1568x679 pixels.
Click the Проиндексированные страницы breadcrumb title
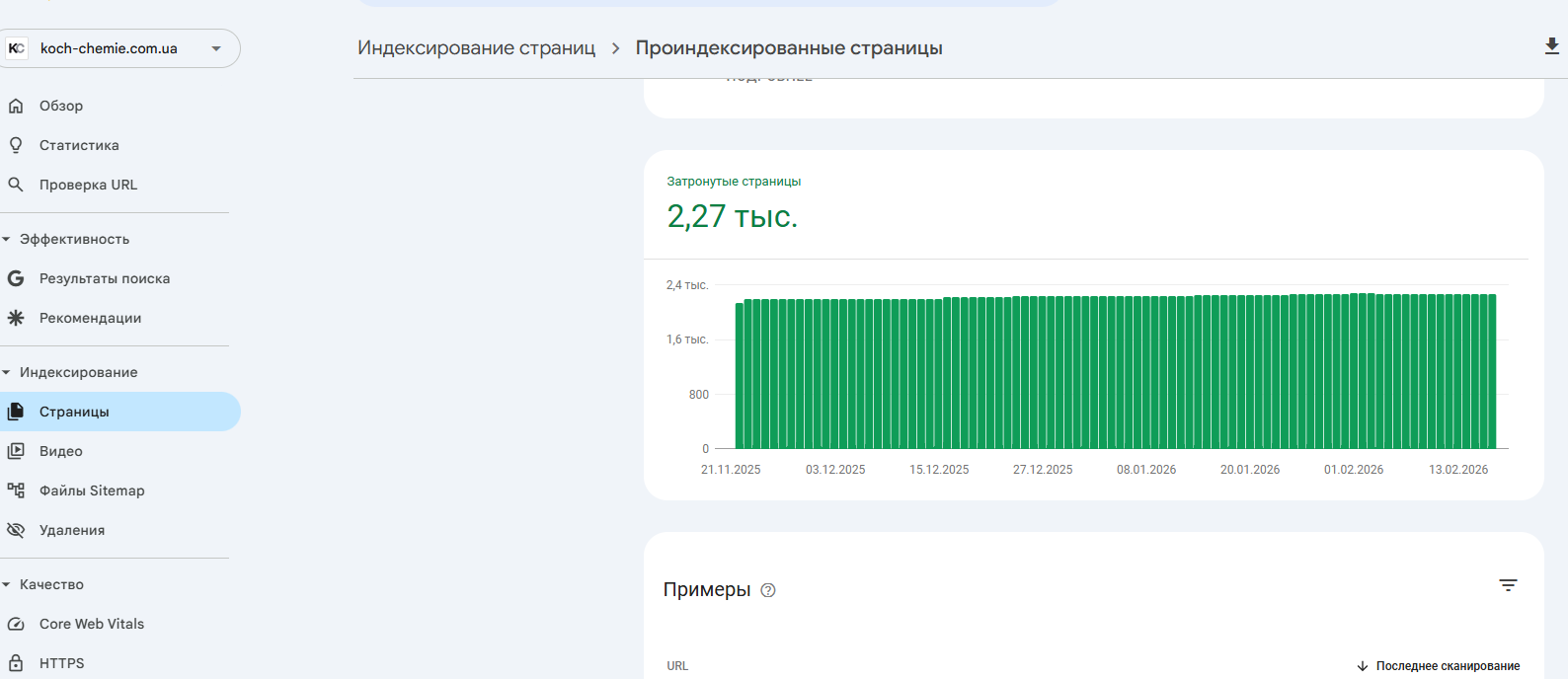[x=789, y=48]
